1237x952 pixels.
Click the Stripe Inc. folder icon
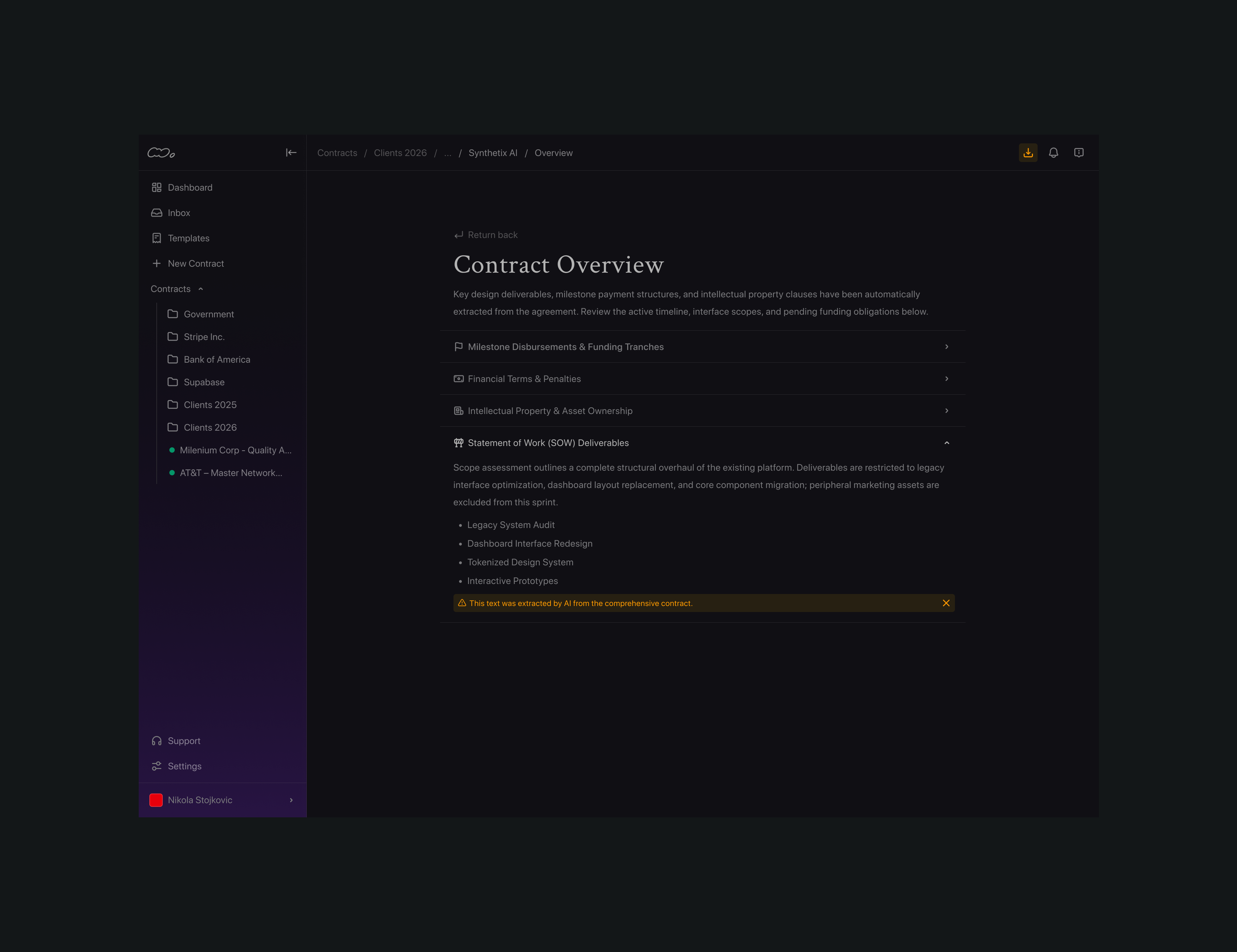pyautogui.click(x=173, y=336)
